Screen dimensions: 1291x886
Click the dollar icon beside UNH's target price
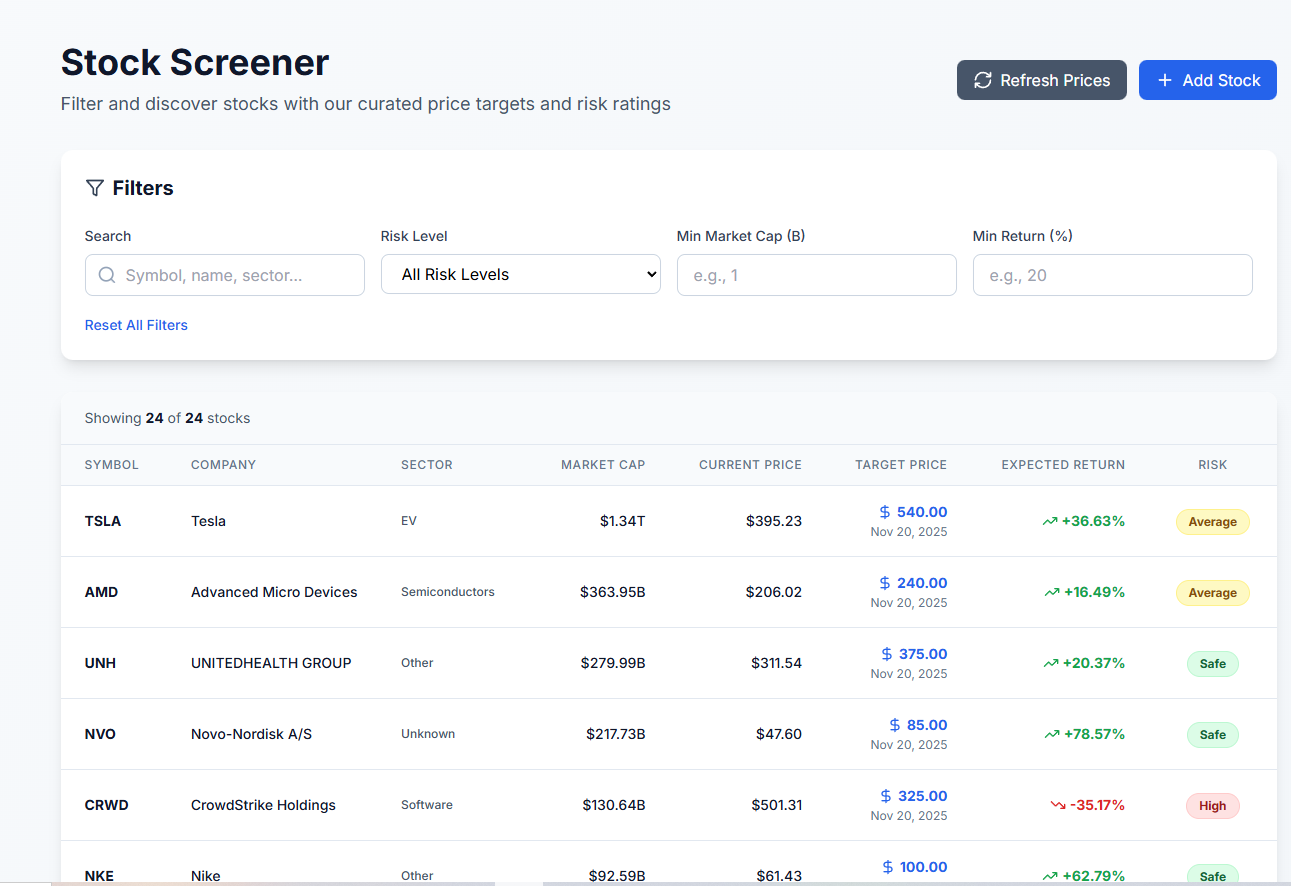coord(885,653)
